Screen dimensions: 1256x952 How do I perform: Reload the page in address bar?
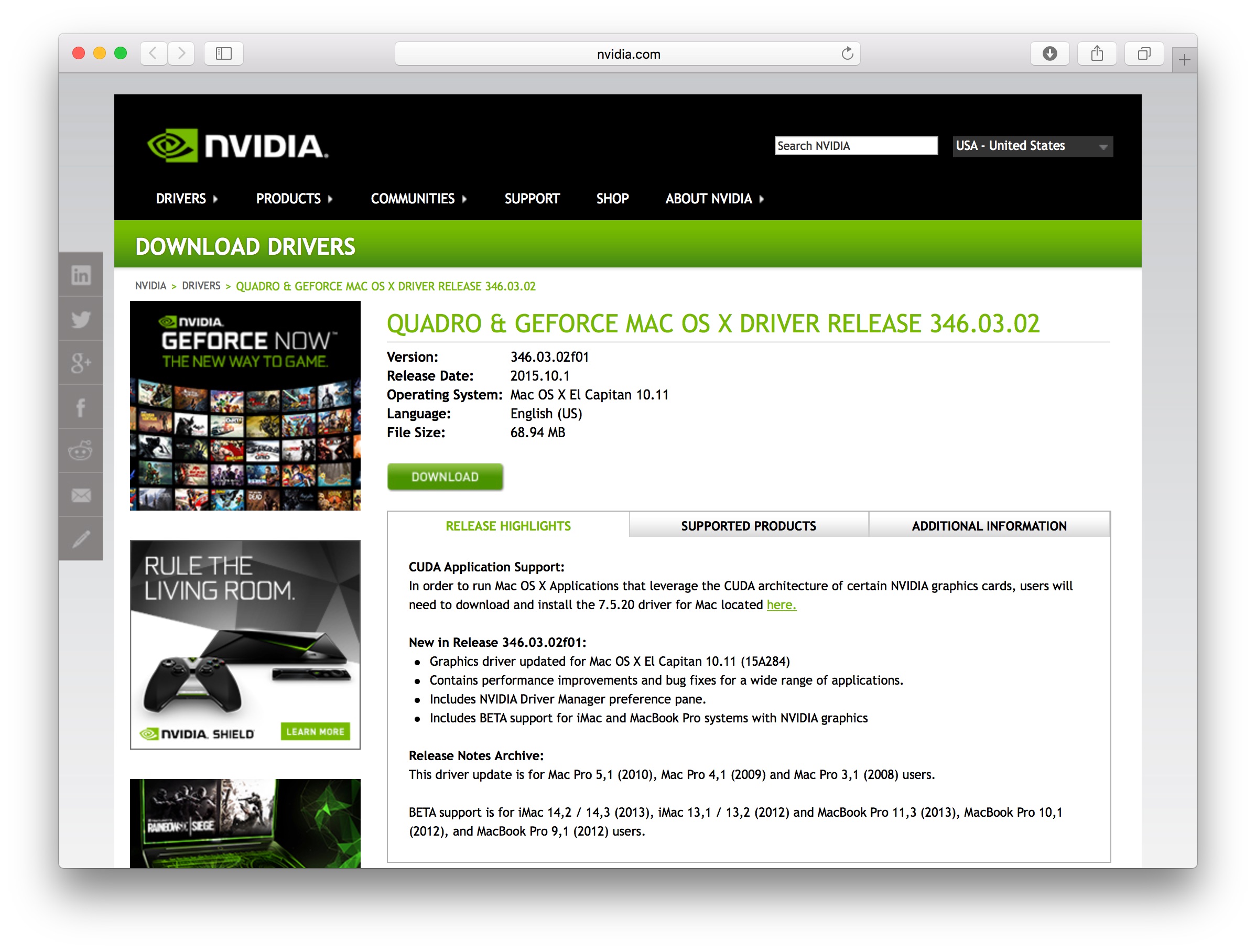coord(847,54)
